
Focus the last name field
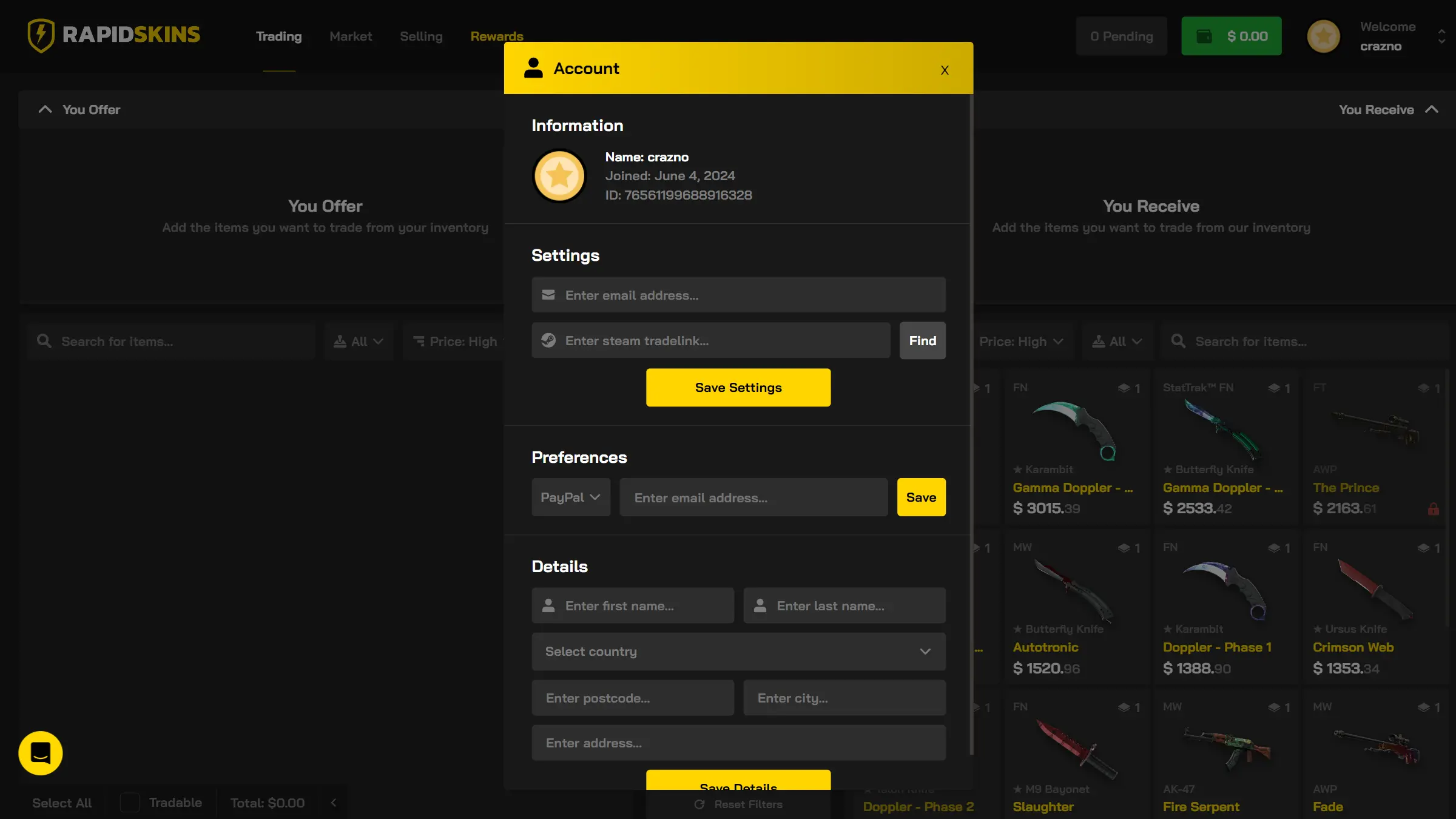click(844, 605)
